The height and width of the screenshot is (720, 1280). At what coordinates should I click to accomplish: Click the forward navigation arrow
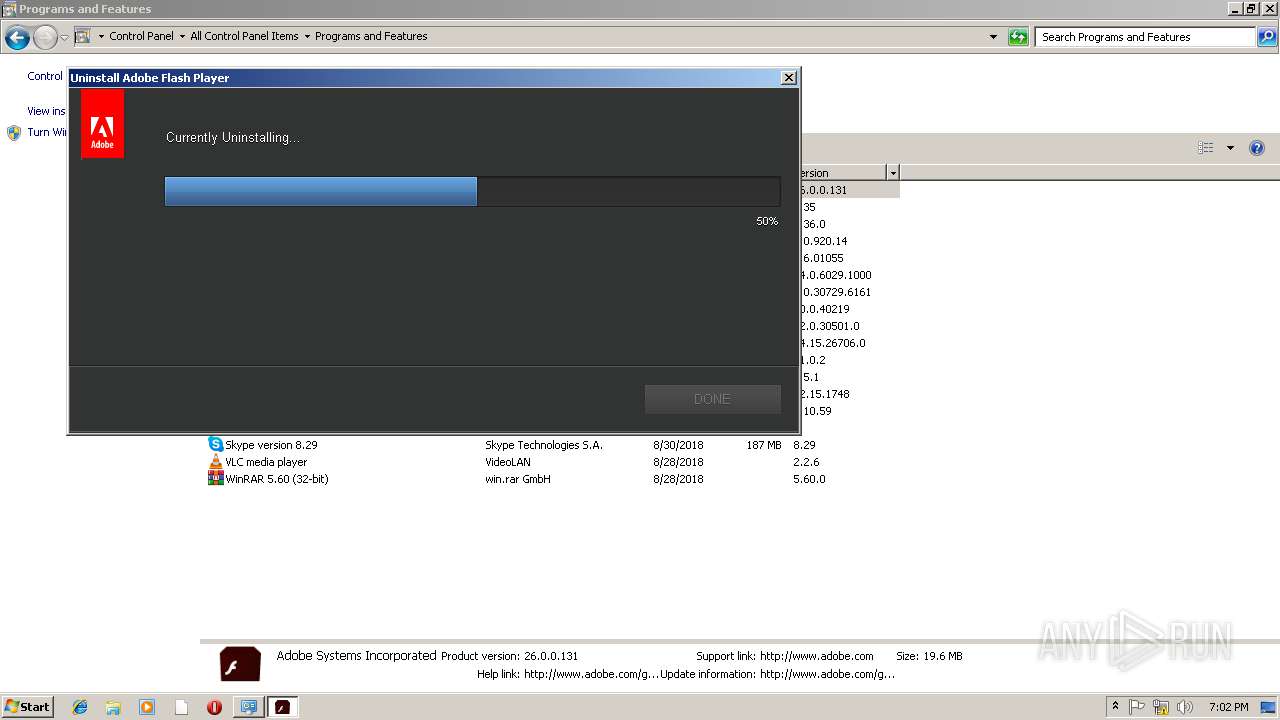(x=45, y=38)
